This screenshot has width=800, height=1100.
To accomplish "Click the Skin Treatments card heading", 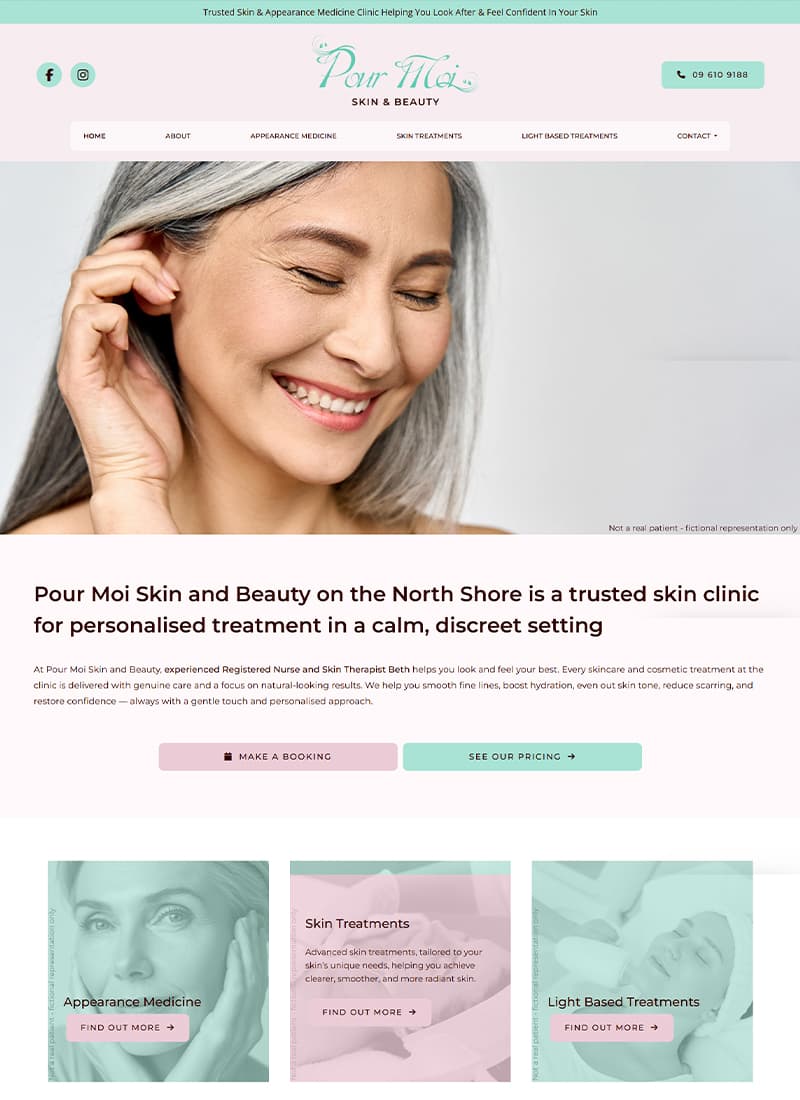I will [357, 923].
